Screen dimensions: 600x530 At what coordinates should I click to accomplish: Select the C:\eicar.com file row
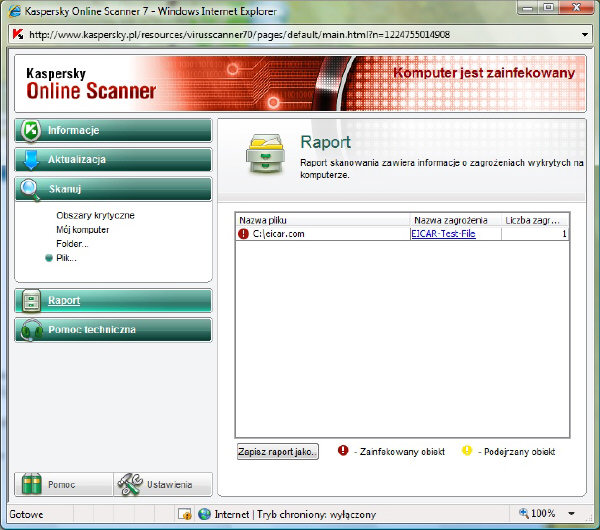403,233
